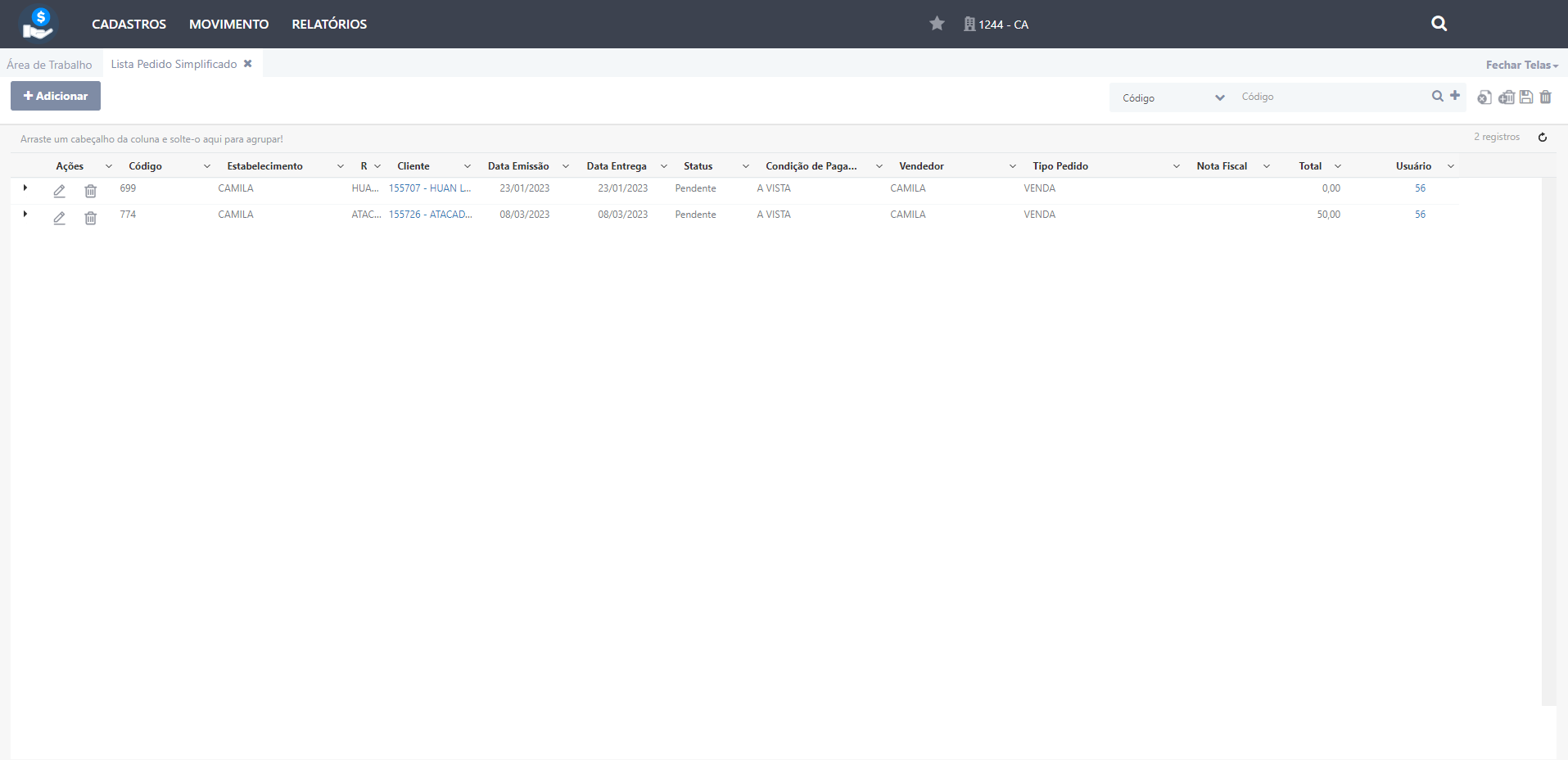Expand row details for order 699

click(x=25, y=188)
